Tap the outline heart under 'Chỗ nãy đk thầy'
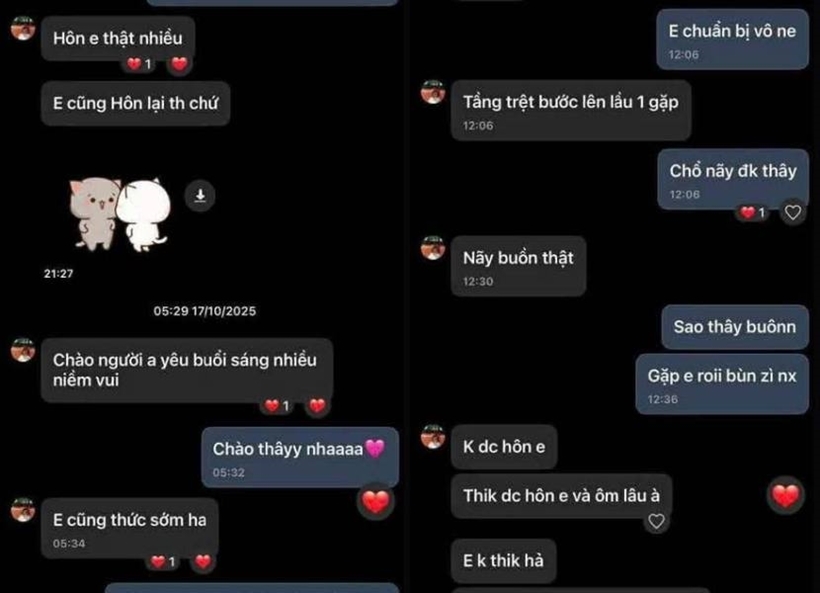Image resolution: width=820 pixels, height=593 pixels. (793, 212)
